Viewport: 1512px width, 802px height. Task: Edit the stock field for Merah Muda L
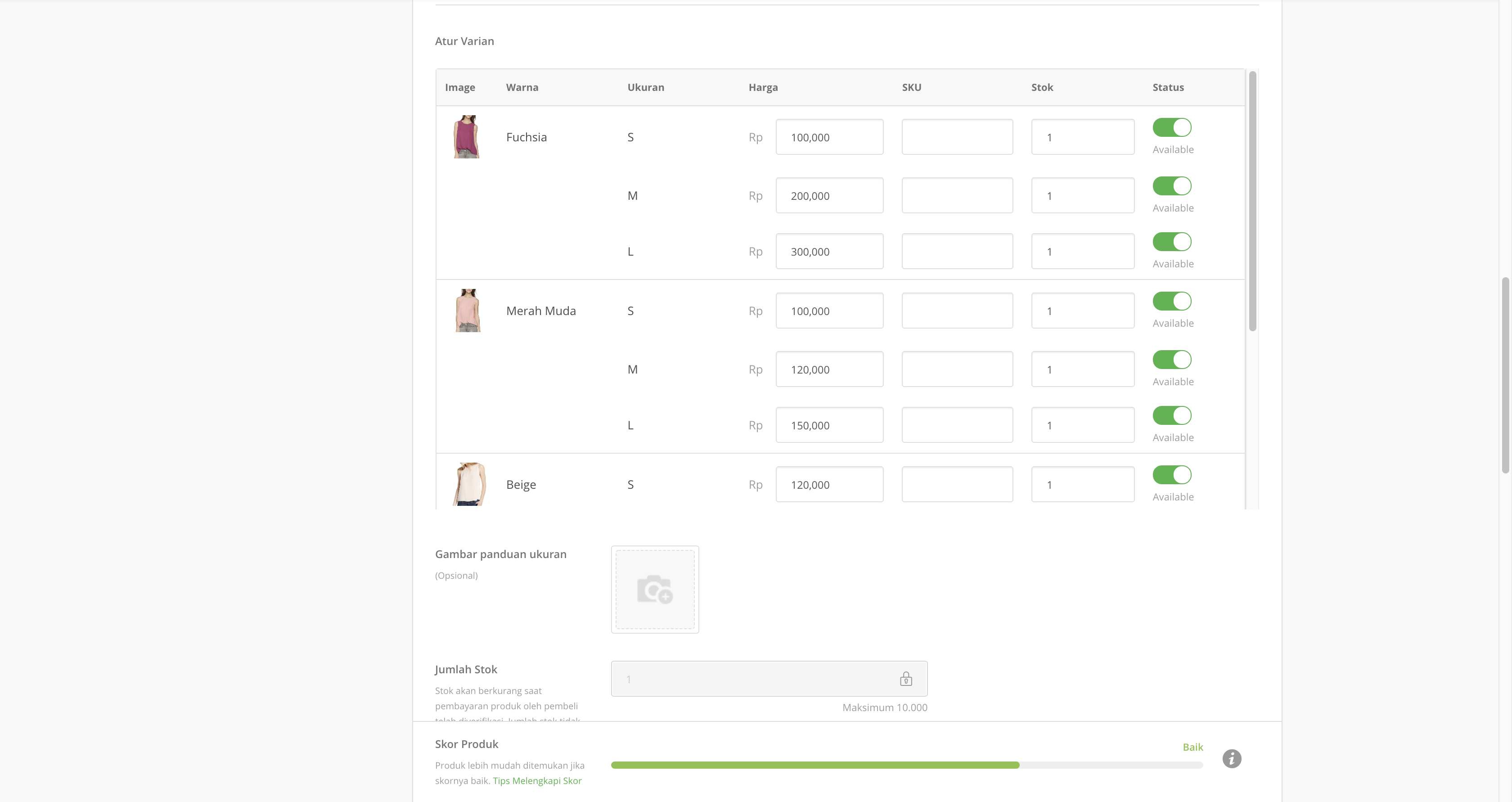coord(1083,425)
